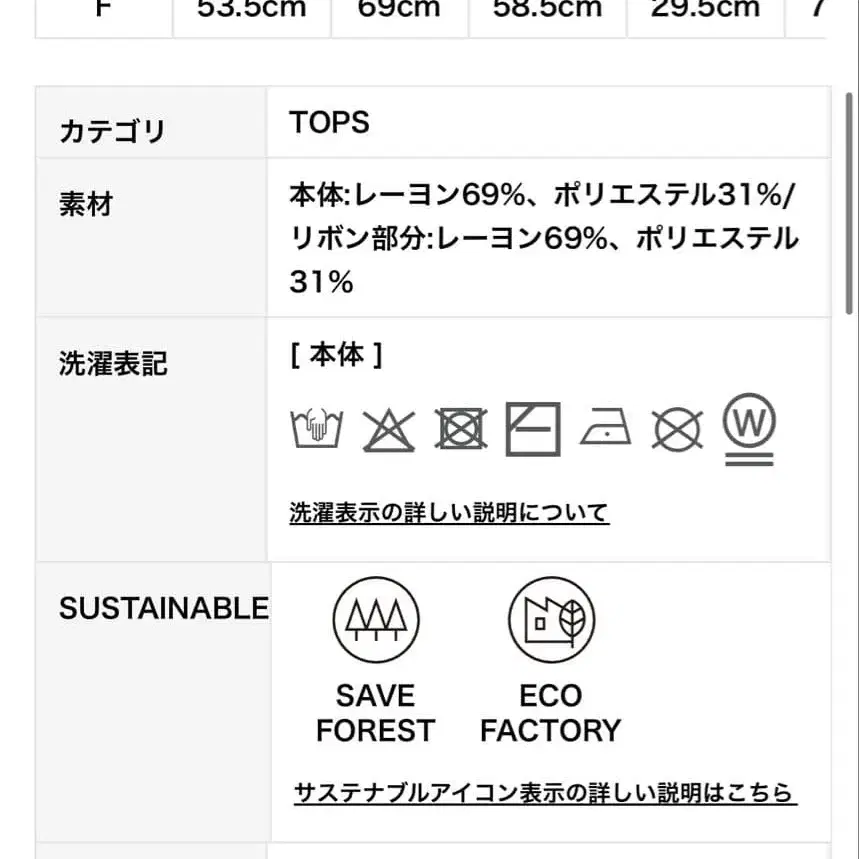Click the wet cleaning W symbol
The width and height of the screenshot is (859, 859).
point(749,430)
